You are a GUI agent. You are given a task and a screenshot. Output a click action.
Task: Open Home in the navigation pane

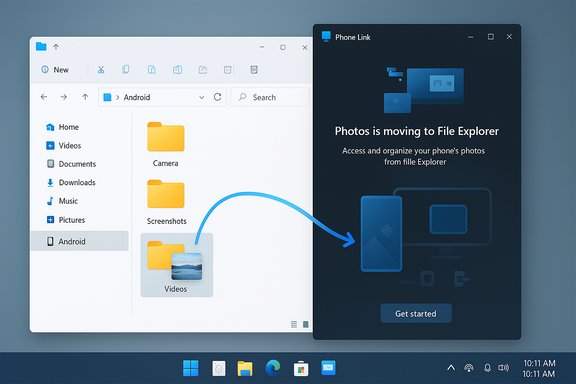[x=62, y=127]
